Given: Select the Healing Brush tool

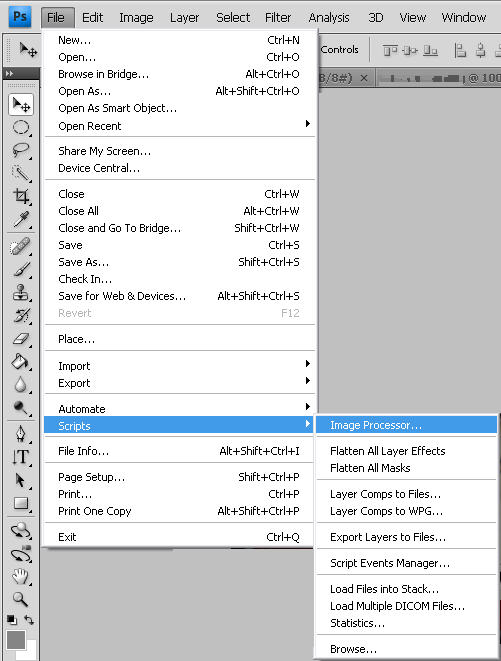Looking at the screenshot, I should pyautogui.click(x=21, y=247).
